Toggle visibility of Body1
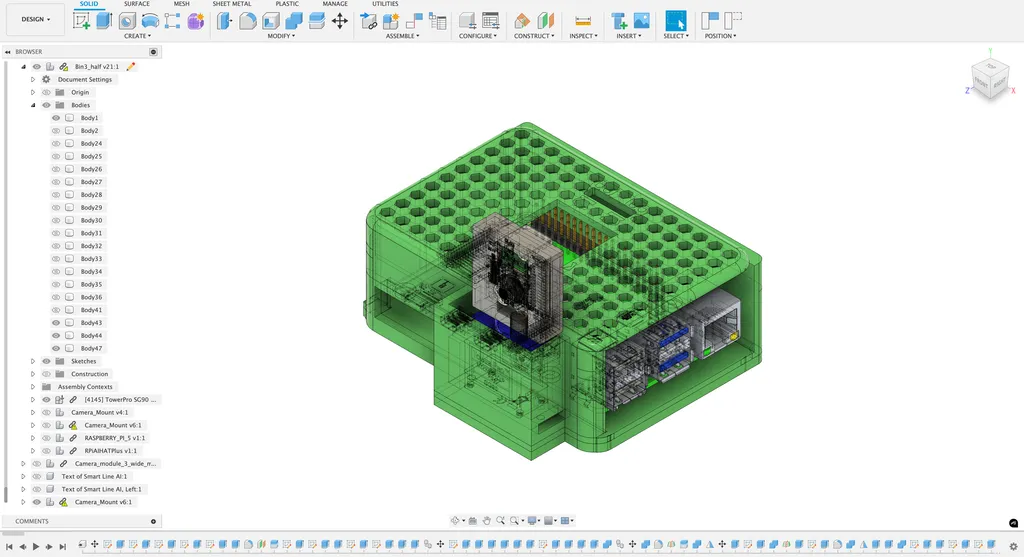This screenshot has width=1024, height=557. 56,118
